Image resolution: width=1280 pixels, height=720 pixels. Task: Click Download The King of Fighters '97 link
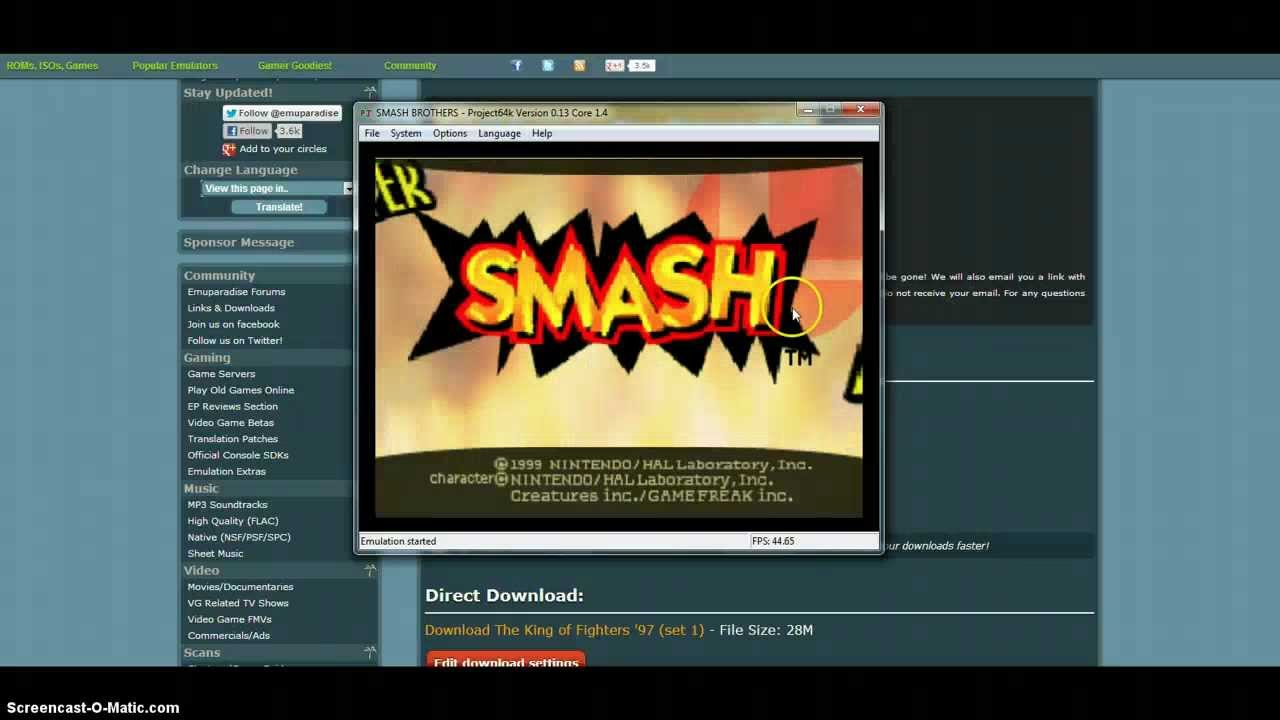(564, 630)
